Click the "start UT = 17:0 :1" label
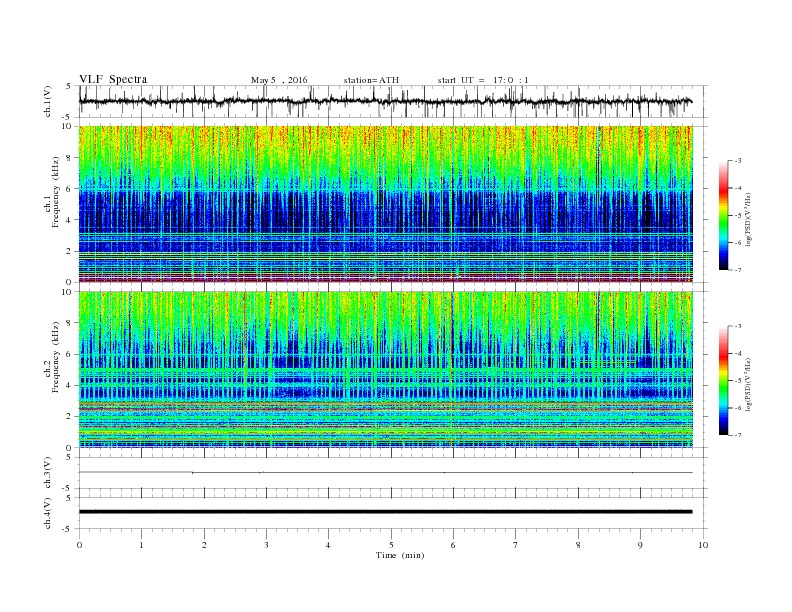This screenshot has width=792, height=612. coord(483,80)
